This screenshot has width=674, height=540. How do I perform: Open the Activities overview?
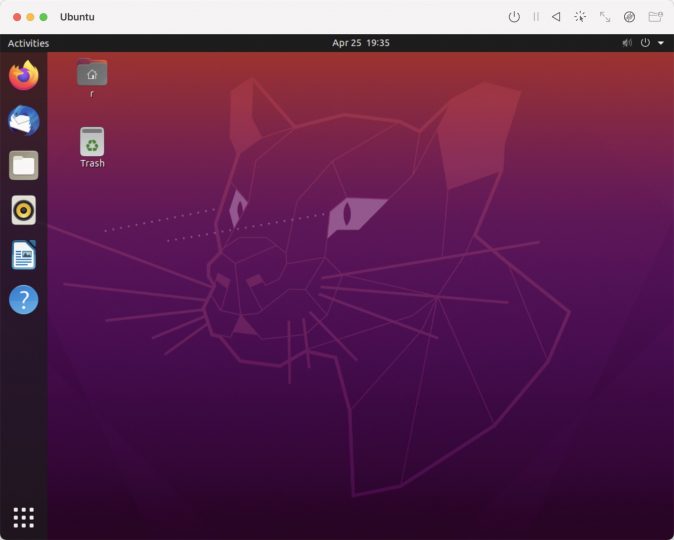[x=28, y=43]
